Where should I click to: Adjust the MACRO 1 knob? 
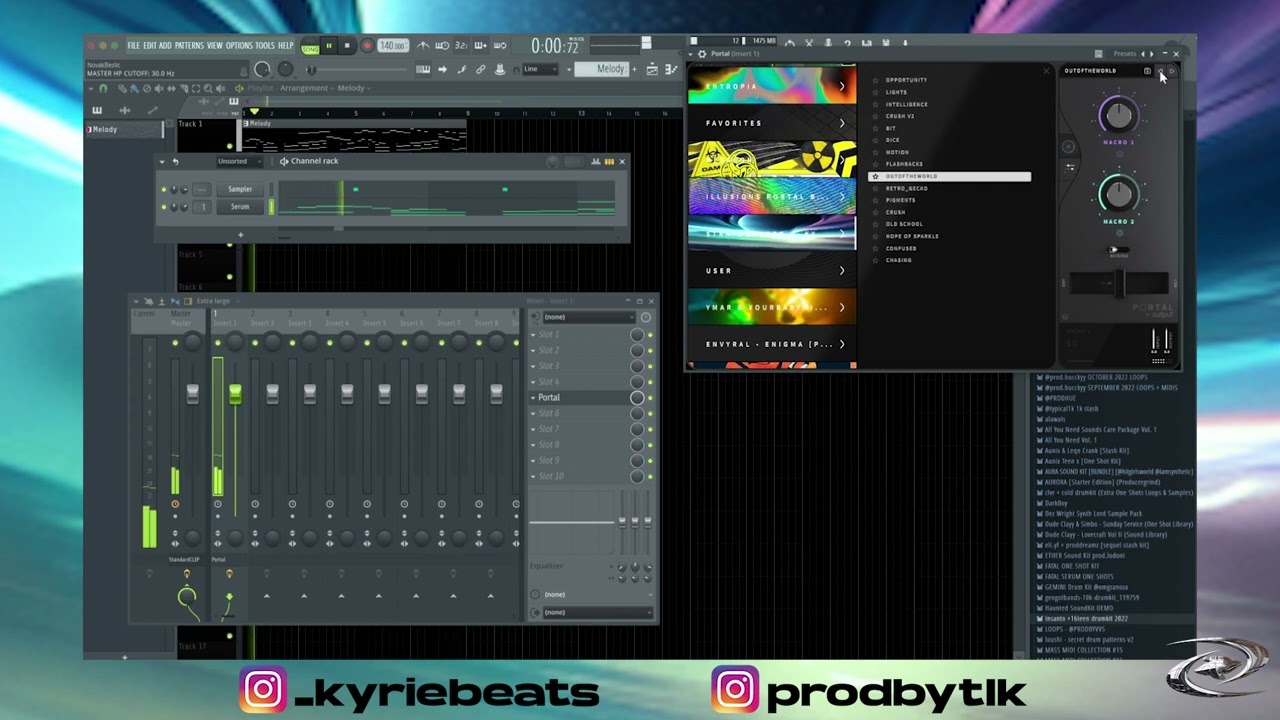1119,116
